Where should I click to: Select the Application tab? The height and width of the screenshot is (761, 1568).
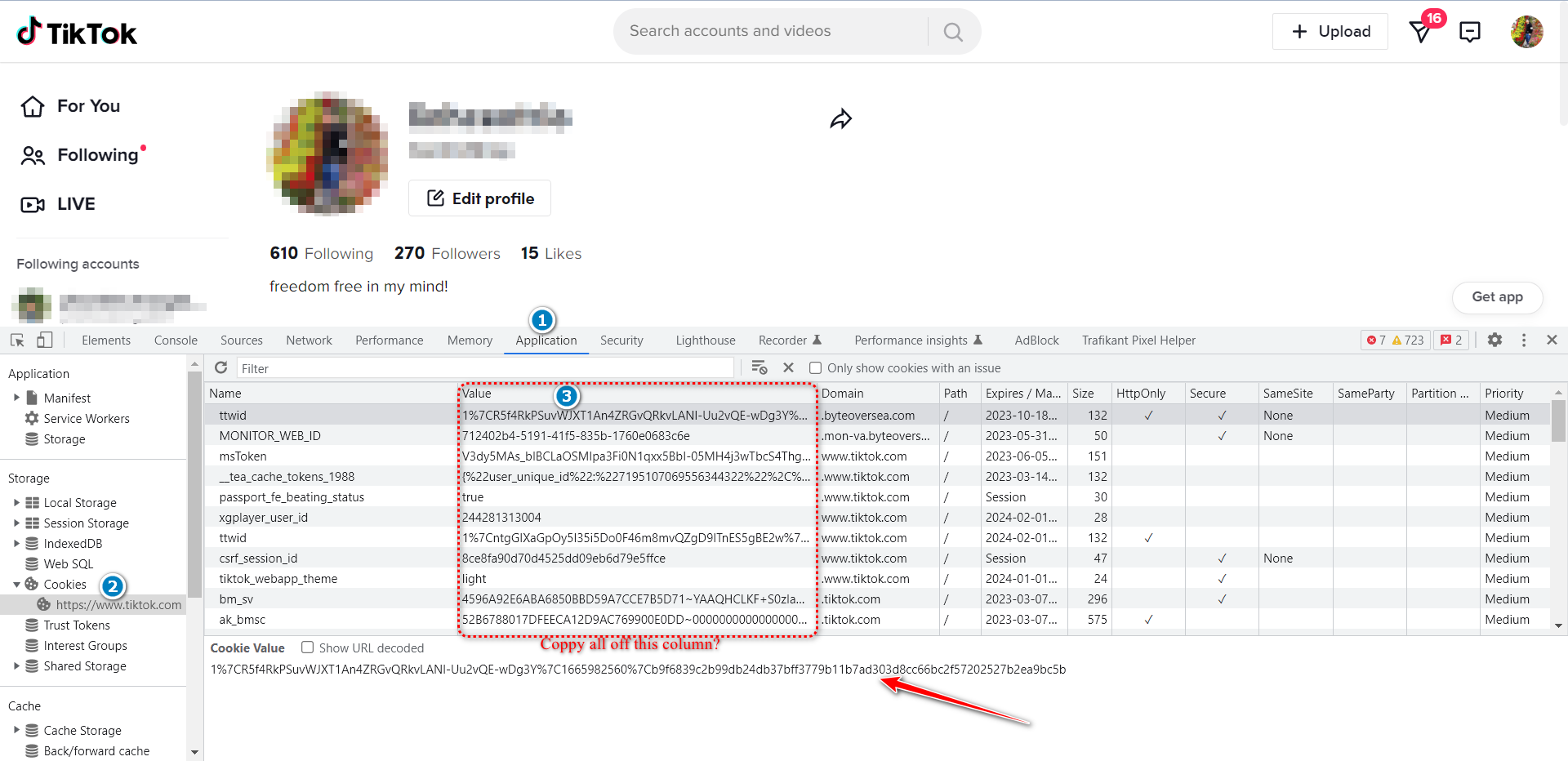[546, 340]
